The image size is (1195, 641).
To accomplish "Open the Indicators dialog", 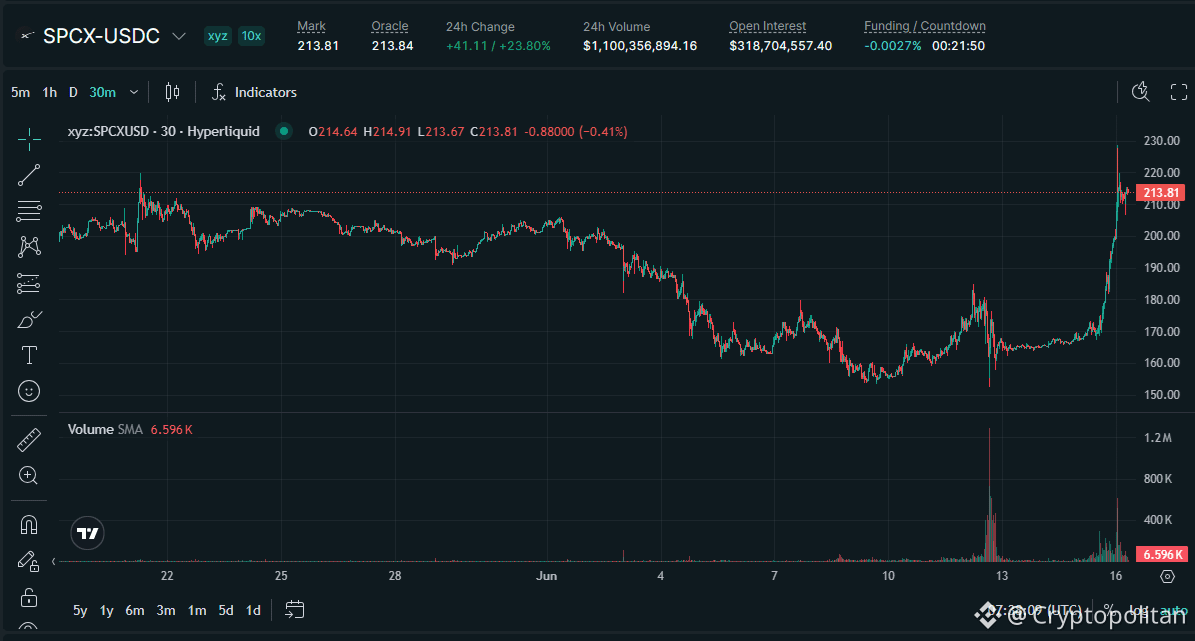I will pyautogui.click(x=255, y=92).
